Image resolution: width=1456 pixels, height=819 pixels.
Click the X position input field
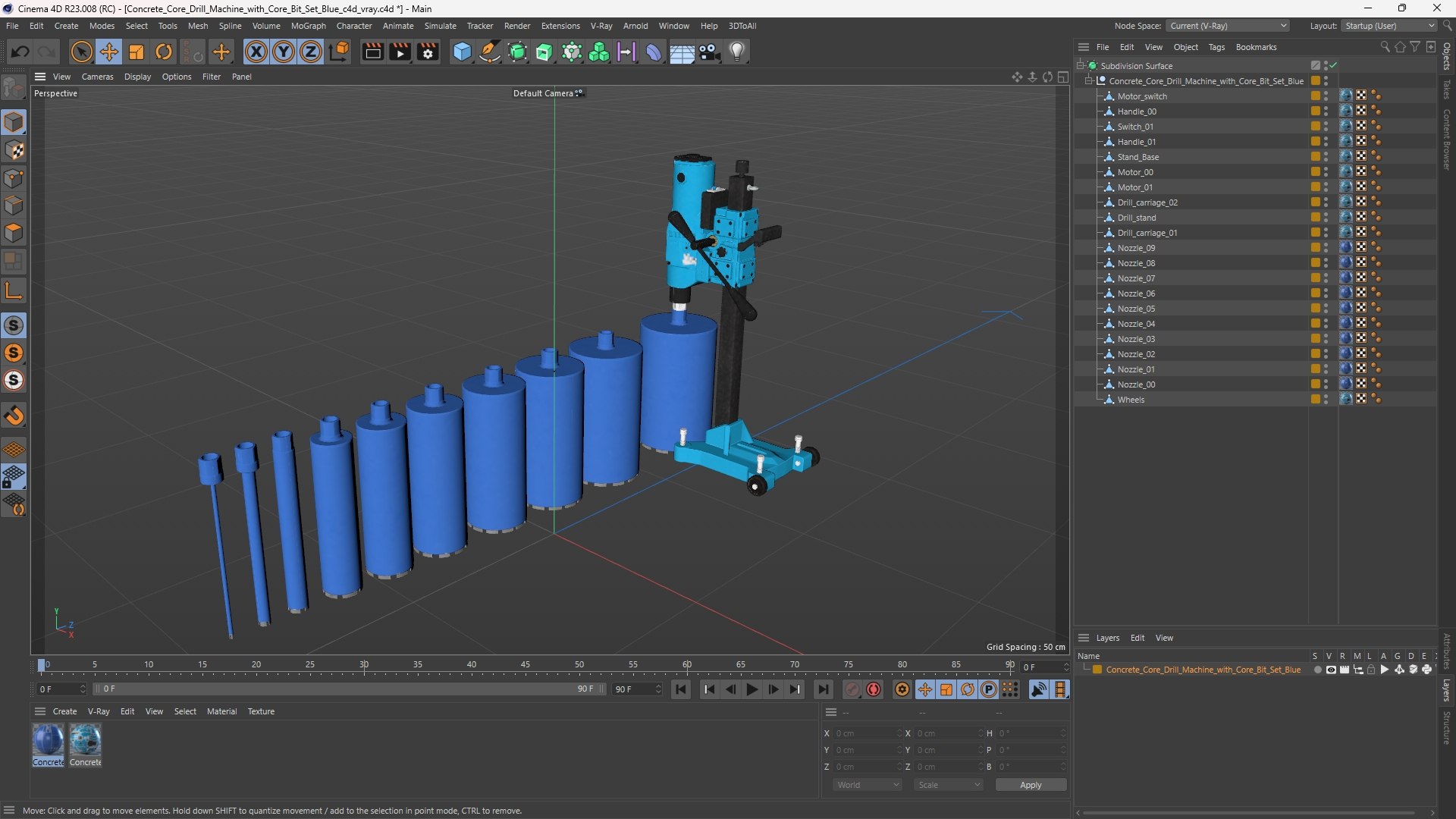click(868, 733)
